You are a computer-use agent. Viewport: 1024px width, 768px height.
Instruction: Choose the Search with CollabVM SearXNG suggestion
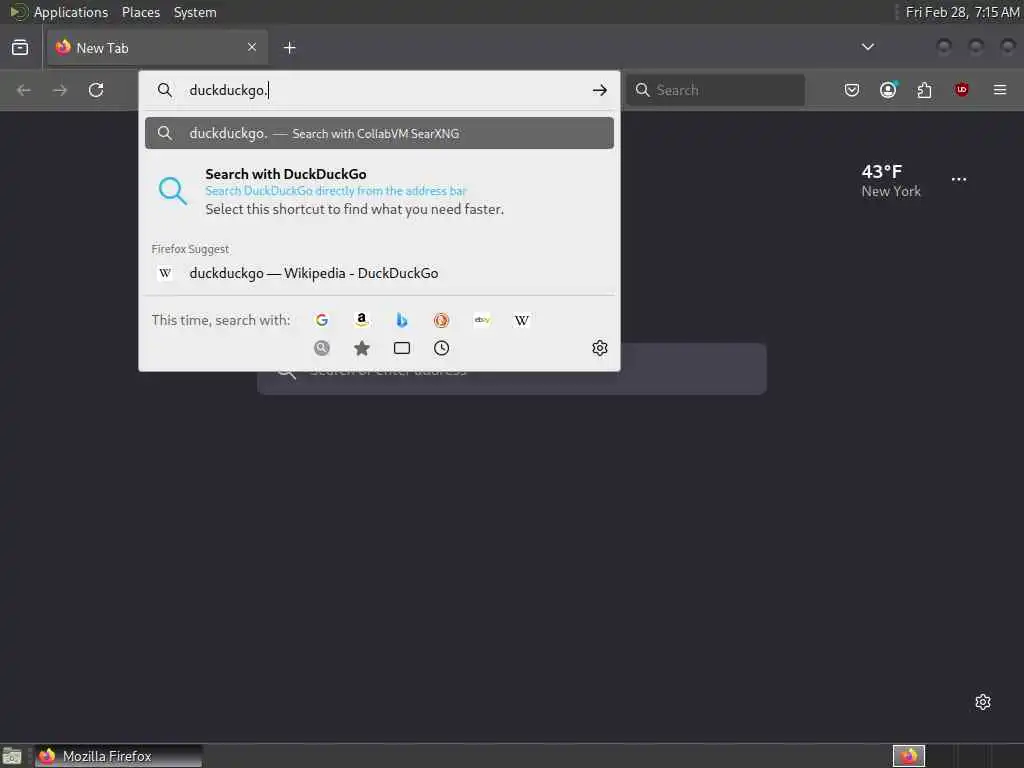[379, 133]
